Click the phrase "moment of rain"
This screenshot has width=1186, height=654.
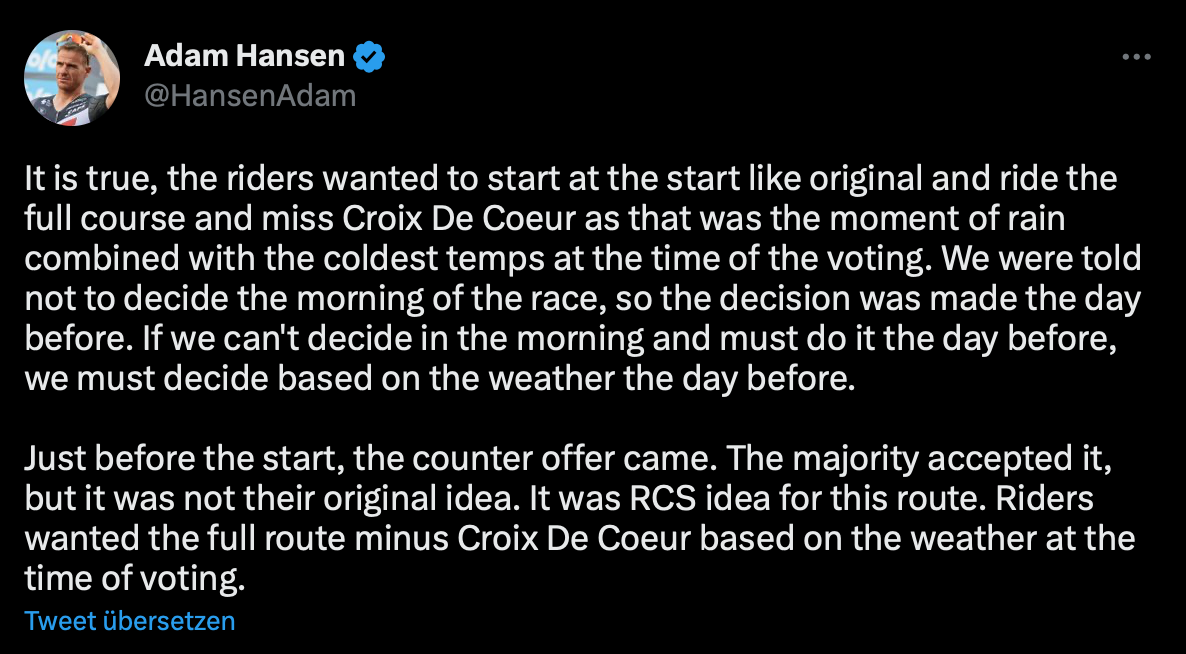point(960,219)
